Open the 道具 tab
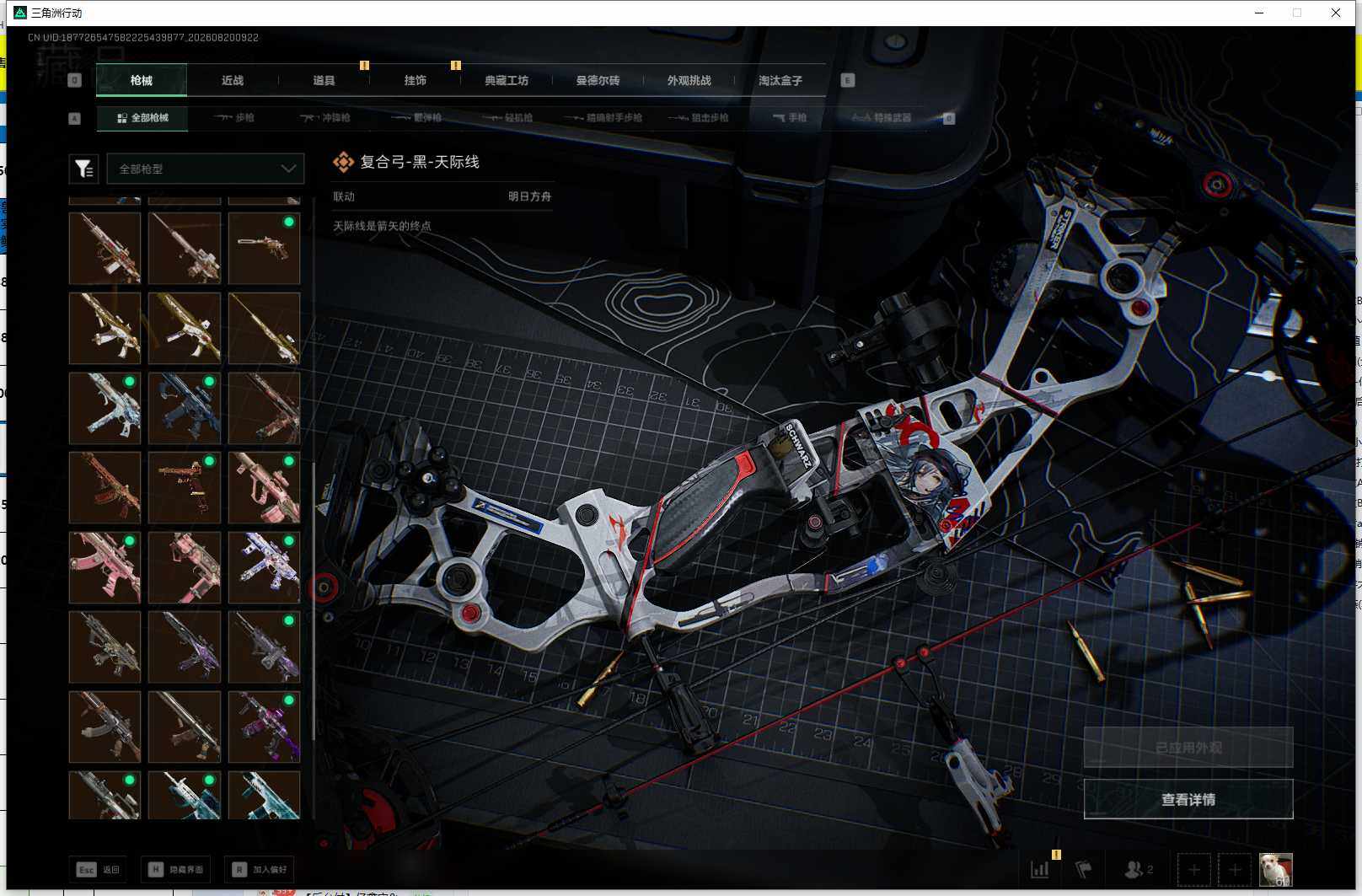Screen dimensions: 1362x896 pyautogui.click(x=324, y=80)
